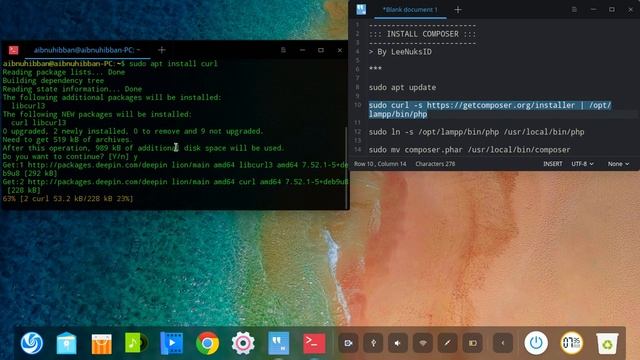Viewport: 640px width, 360px height.
Task: Click the sudo mv composer.phar line
Action: click(x=470, y=150)
